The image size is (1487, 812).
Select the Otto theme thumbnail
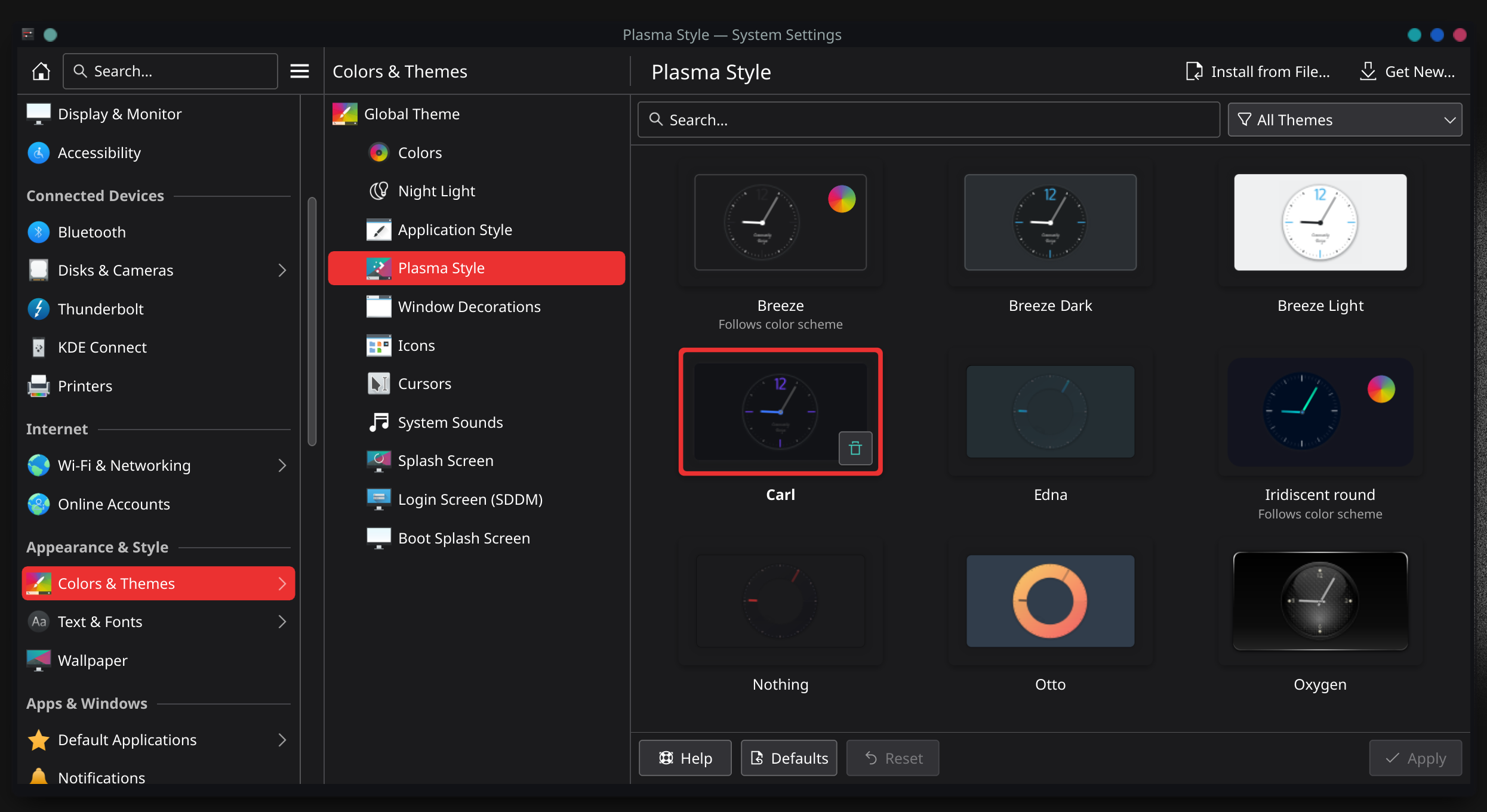(1050, 601)
